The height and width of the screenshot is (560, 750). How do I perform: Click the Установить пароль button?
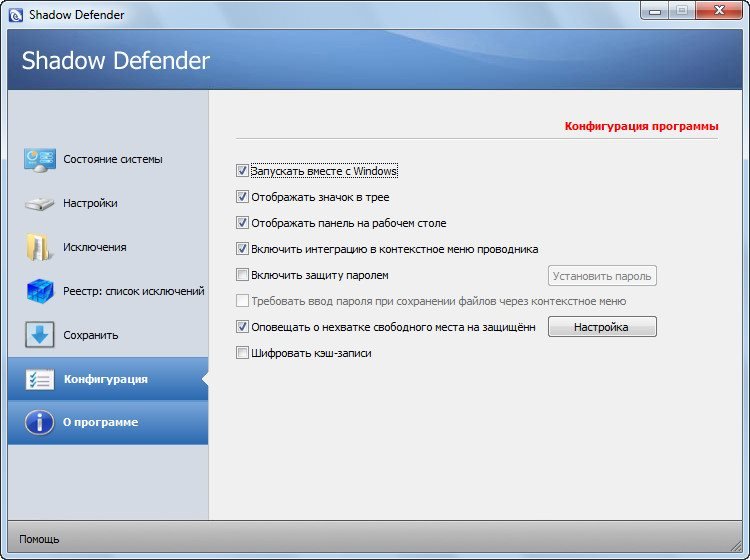pos(602,276)
